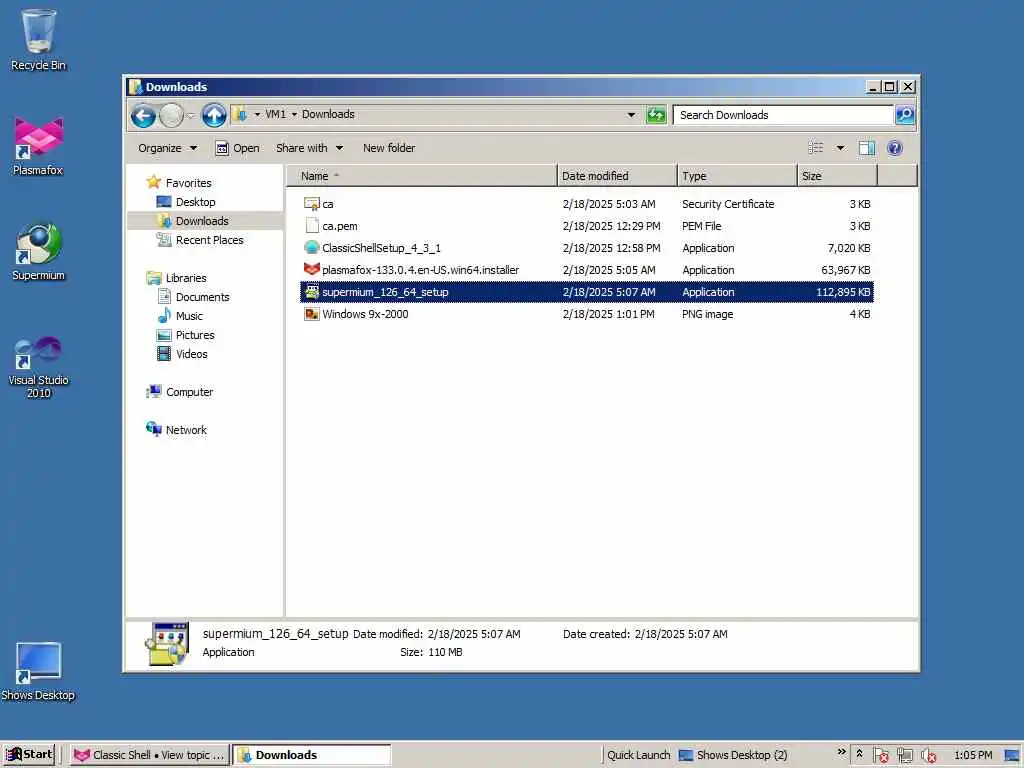Sort by the Size column header
The height and width of the screenshot is (768, 1024).
pyautogui.click(x=837, y=176)
